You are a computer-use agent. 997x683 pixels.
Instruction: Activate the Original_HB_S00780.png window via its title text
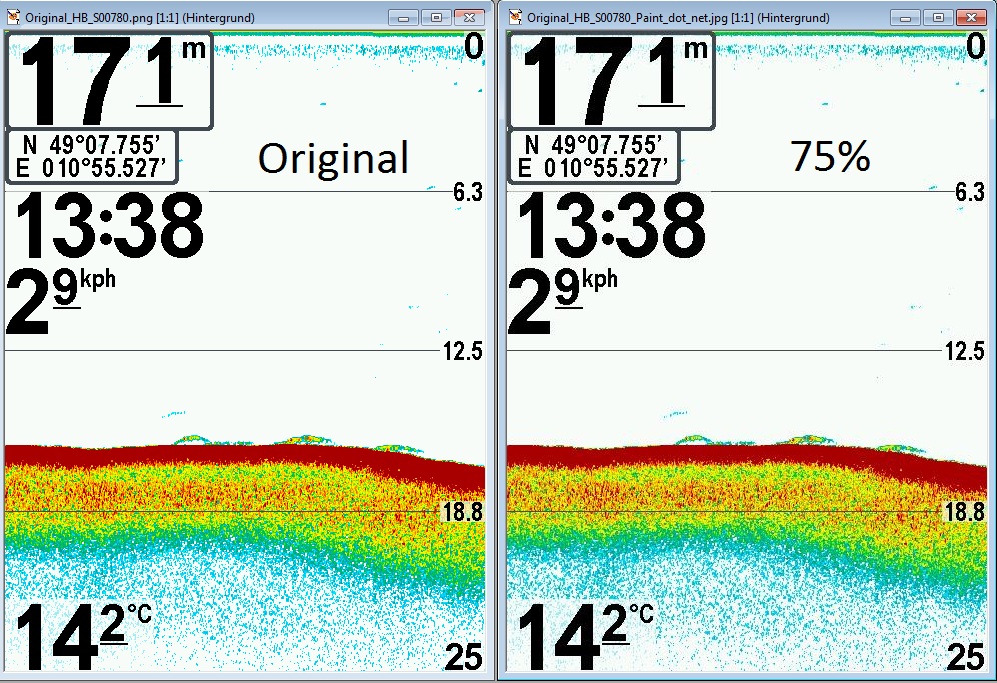140,18
